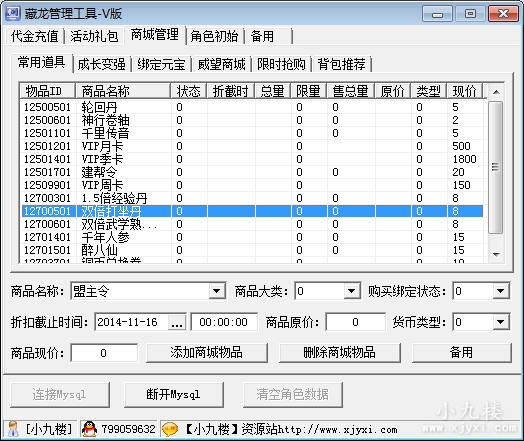The width and height of the screenshot is (524, 441).
Task: Expand the 商品大类 dropdown
Action: click(352, 291)
